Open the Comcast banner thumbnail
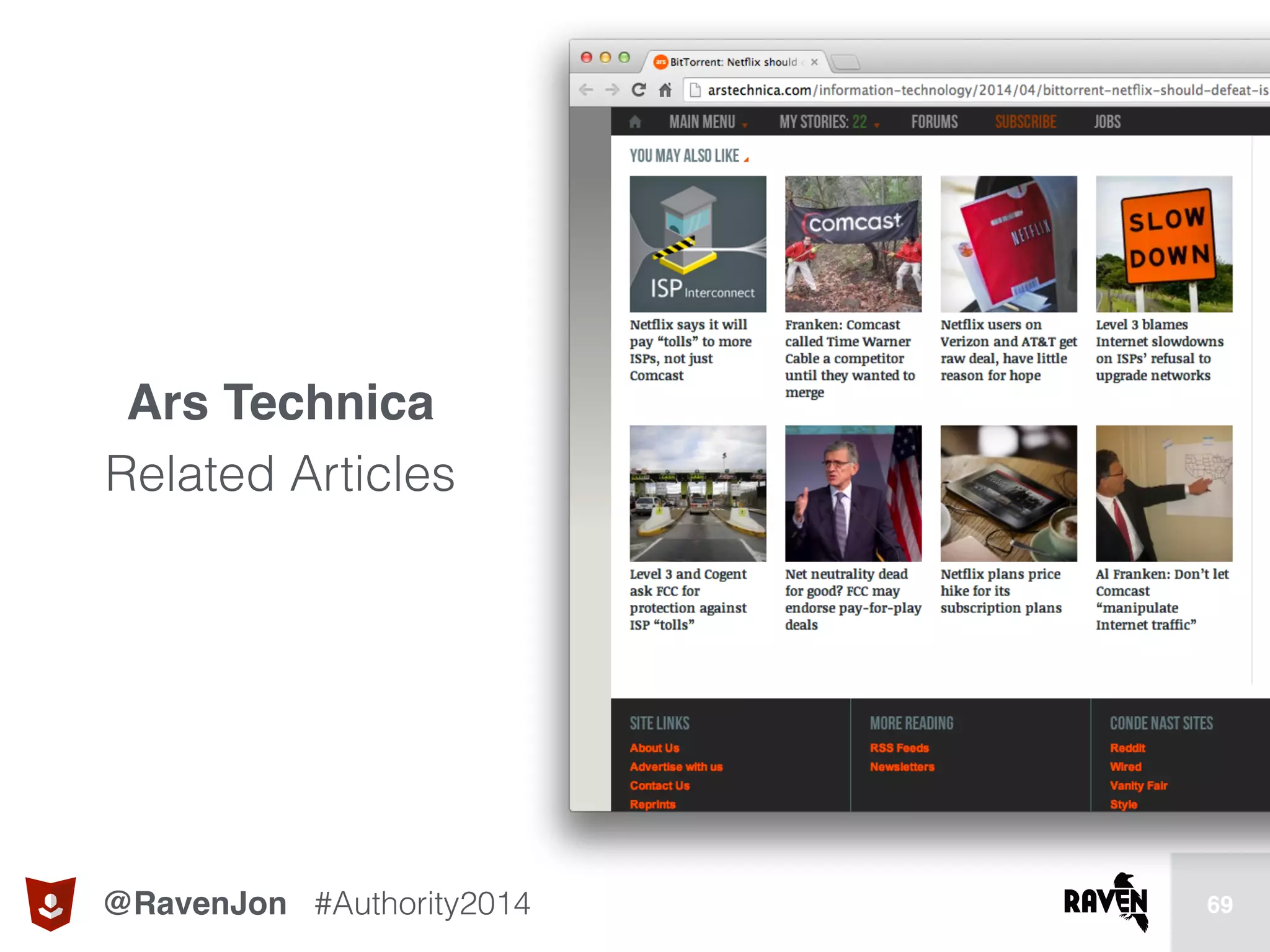 [x=853, y=244]
